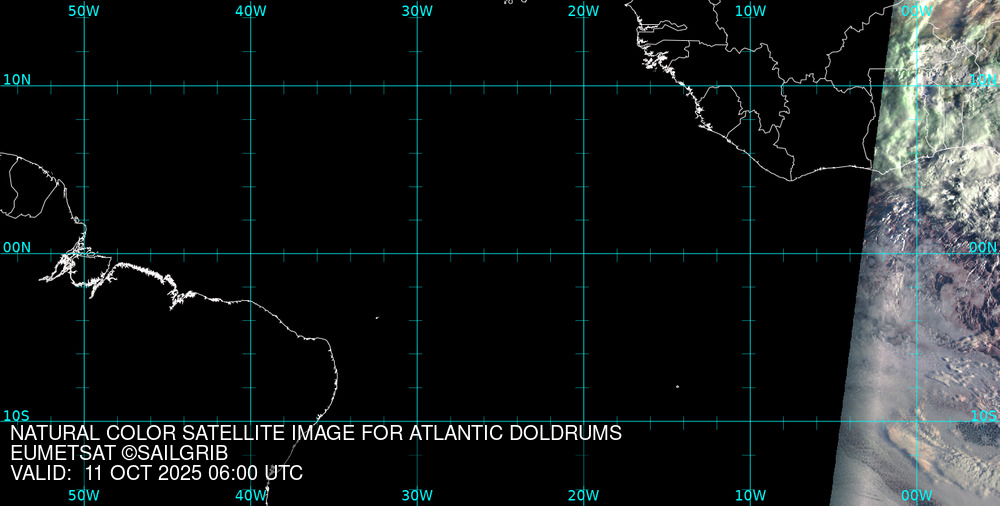Click the equator and 20W gridline intersection
The width and height of the screenshot is (1000, 506).
(x=584, y=253)
